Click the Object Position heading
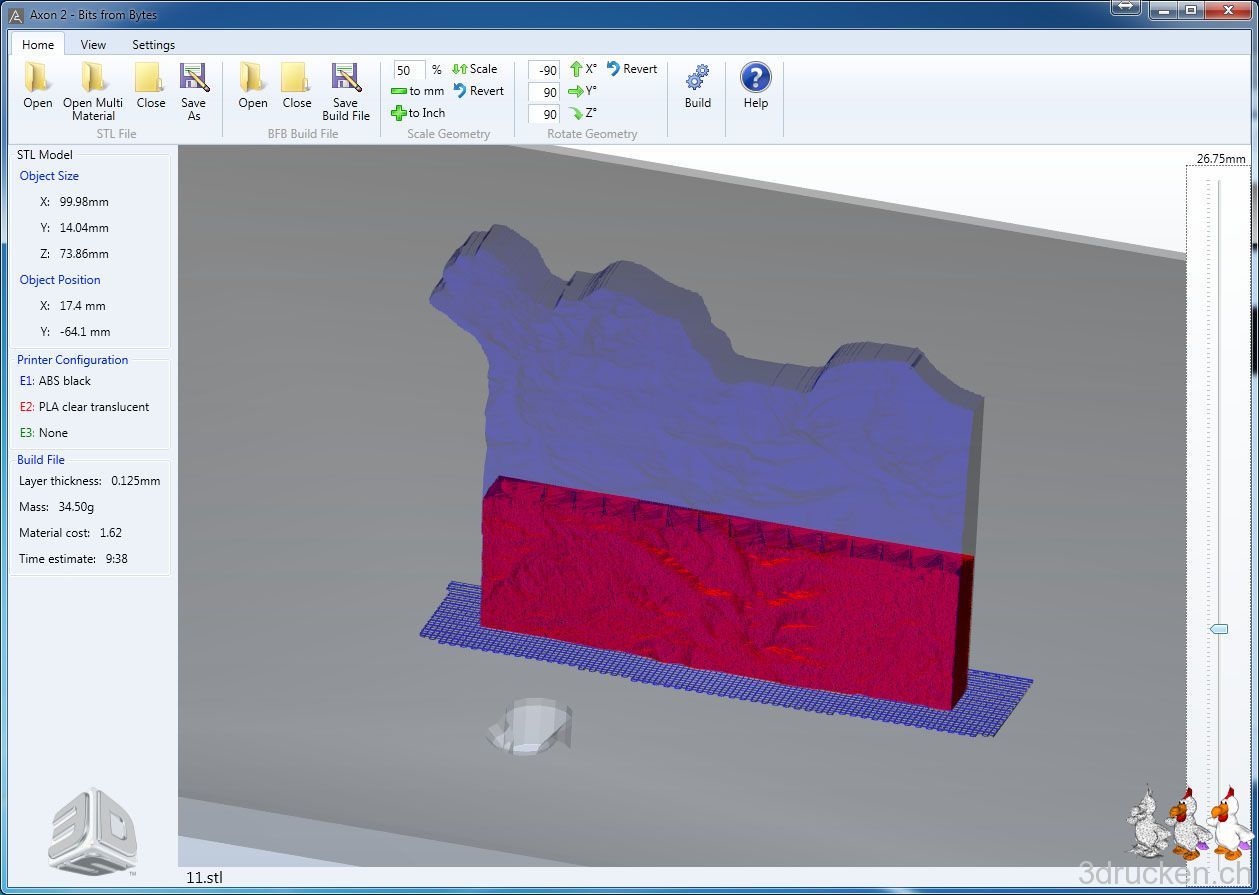Viewport: 1259px width, 895px height. pos(60,280)
